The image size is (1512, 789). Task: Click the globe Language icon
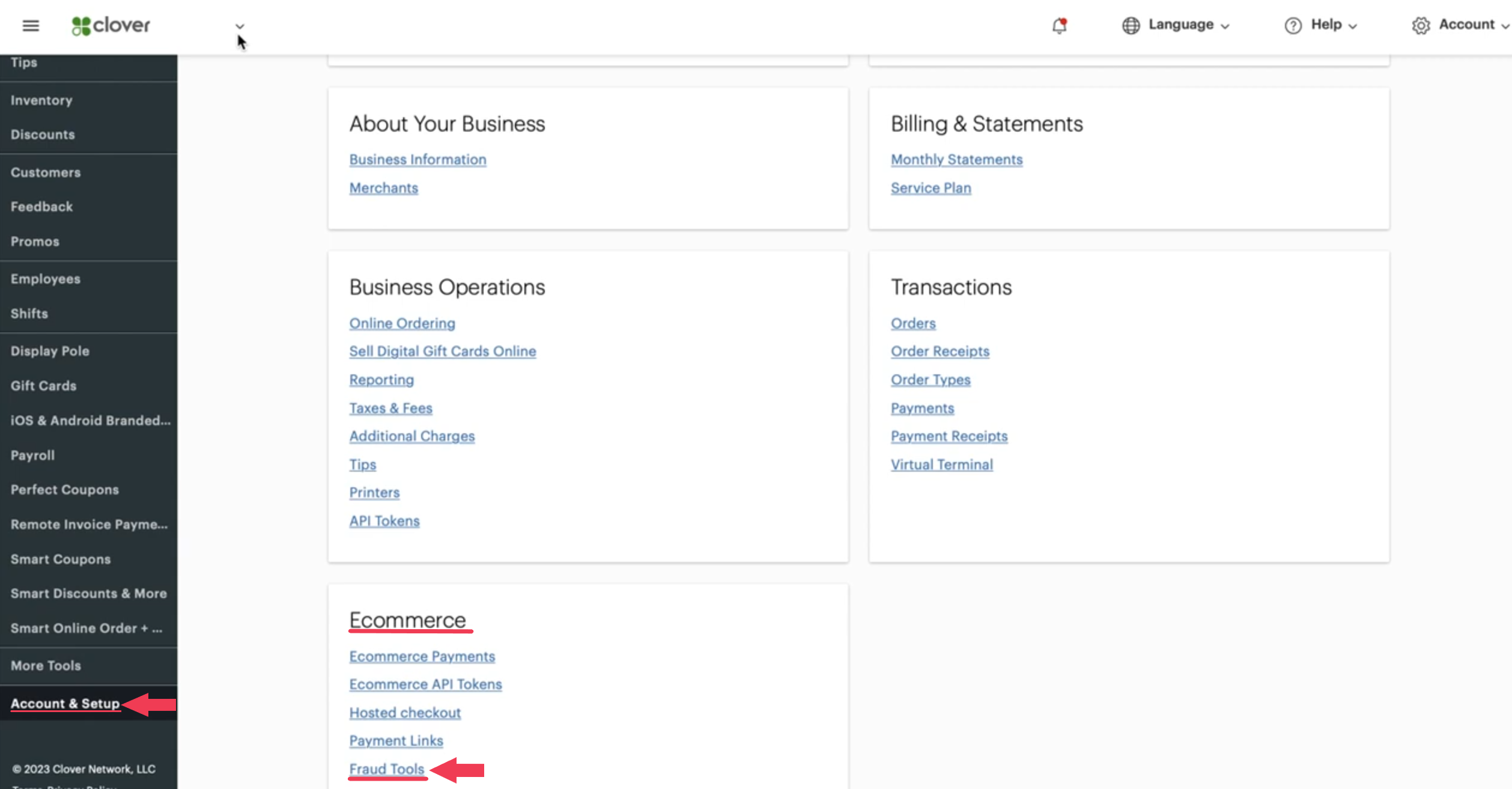point(1131,26)
